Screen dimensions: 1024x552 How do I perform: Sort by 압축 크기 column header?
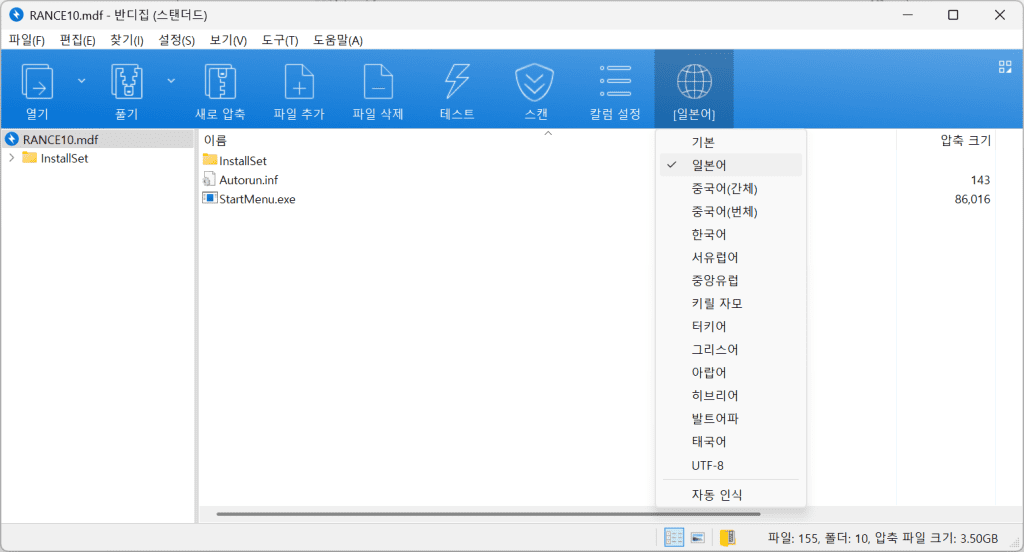point(965,140)
